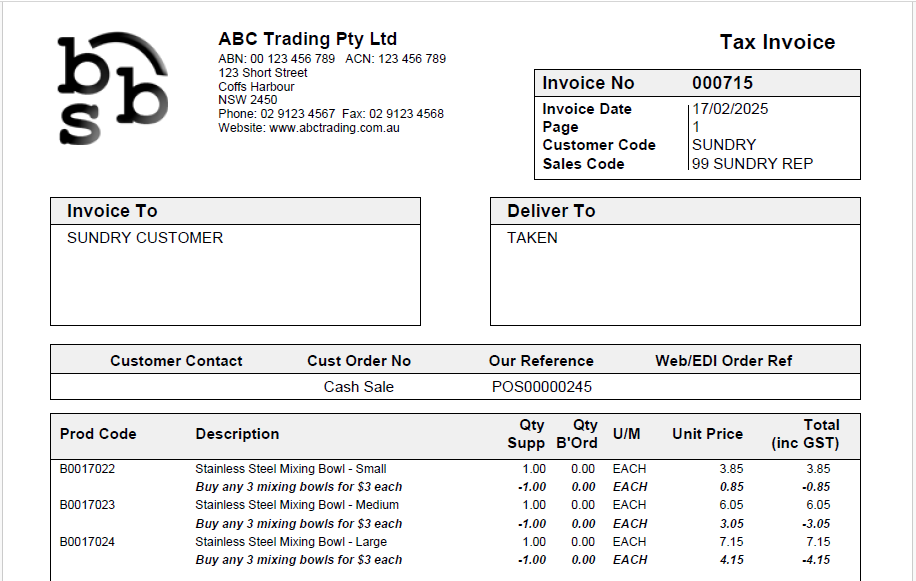Viewport: 916px width, 581px height.
Task: Select the invoice date 17/02/2025
Action: (730, 109)
